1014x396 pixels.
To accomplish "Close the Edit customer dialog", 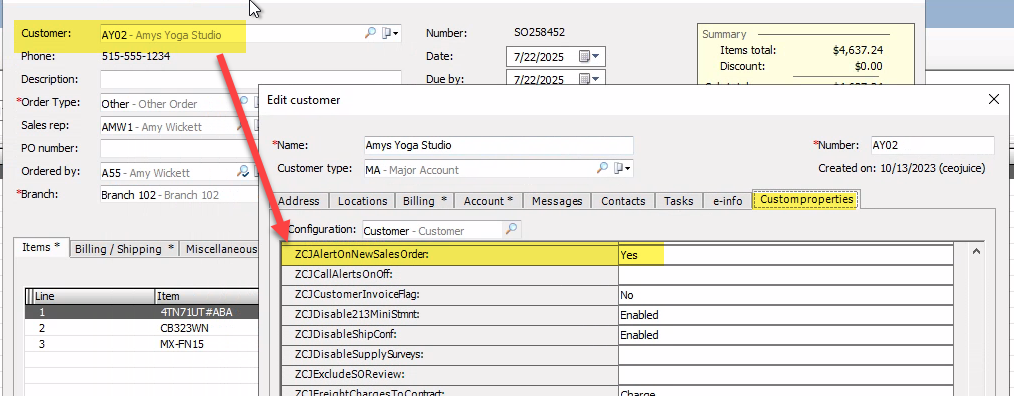I will (994, 99).
